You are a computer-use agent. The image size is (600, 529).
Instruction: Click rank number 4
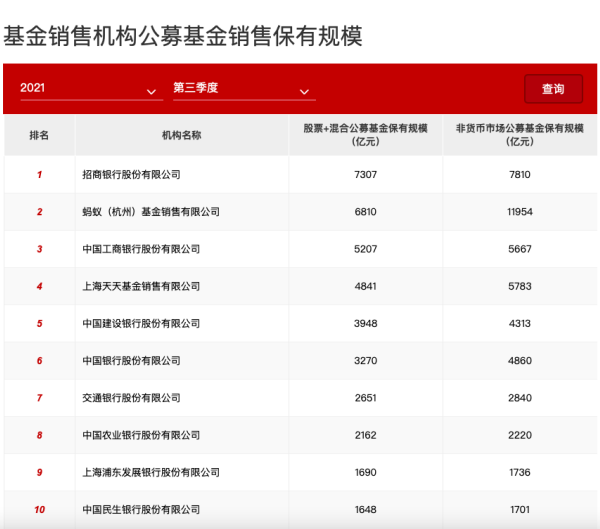[39, 286]
